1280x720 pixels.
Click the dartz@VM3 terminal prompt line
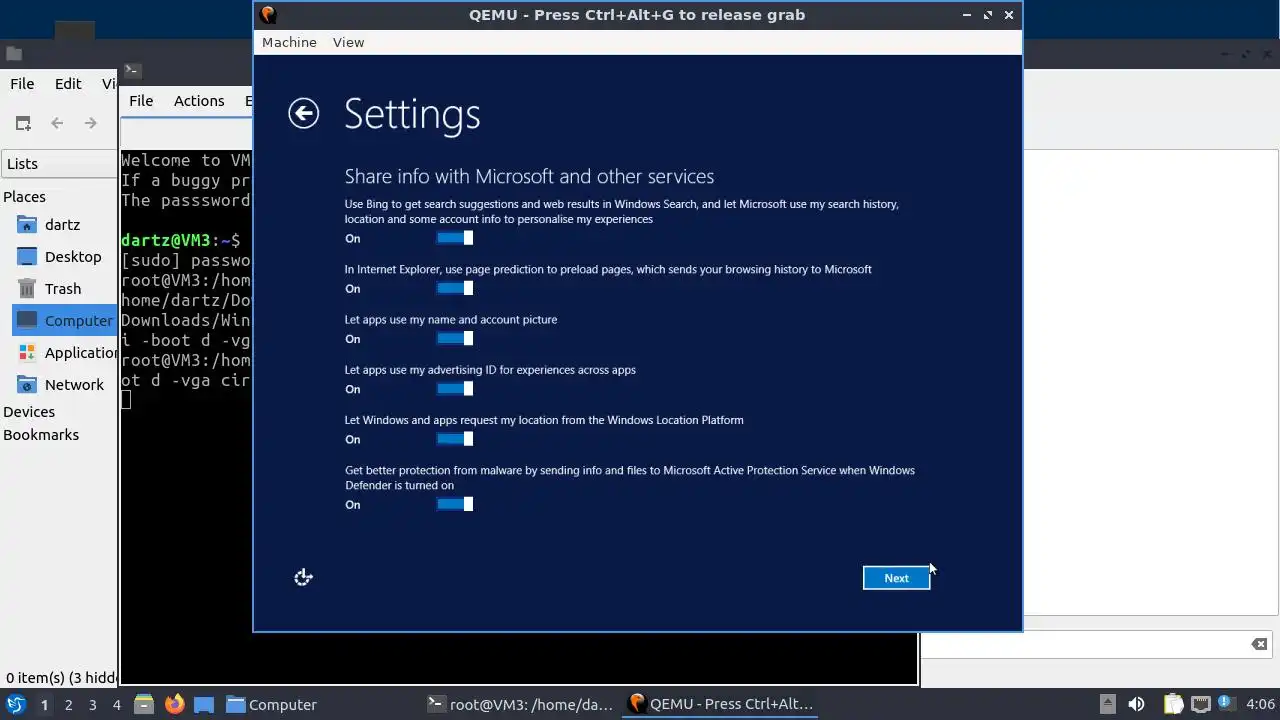coord(180,240)
